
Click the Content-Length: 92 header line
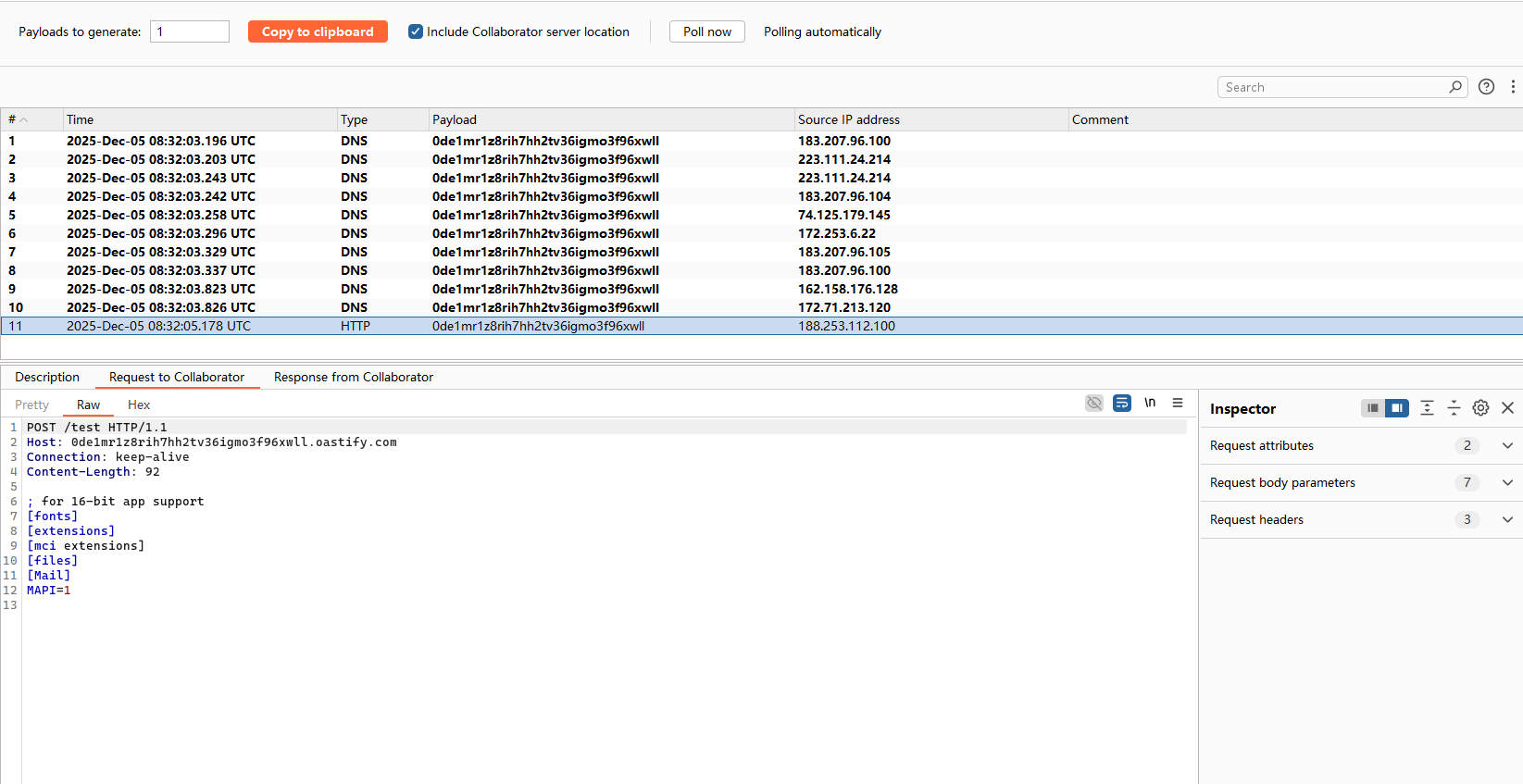pos(93,472)
